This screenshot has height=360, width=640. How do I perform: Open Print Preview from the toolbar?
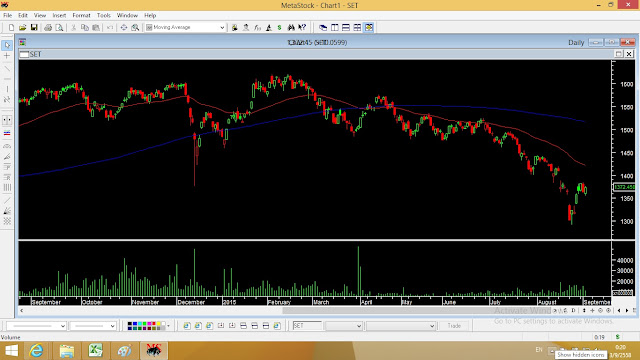[x=60, y=27]
